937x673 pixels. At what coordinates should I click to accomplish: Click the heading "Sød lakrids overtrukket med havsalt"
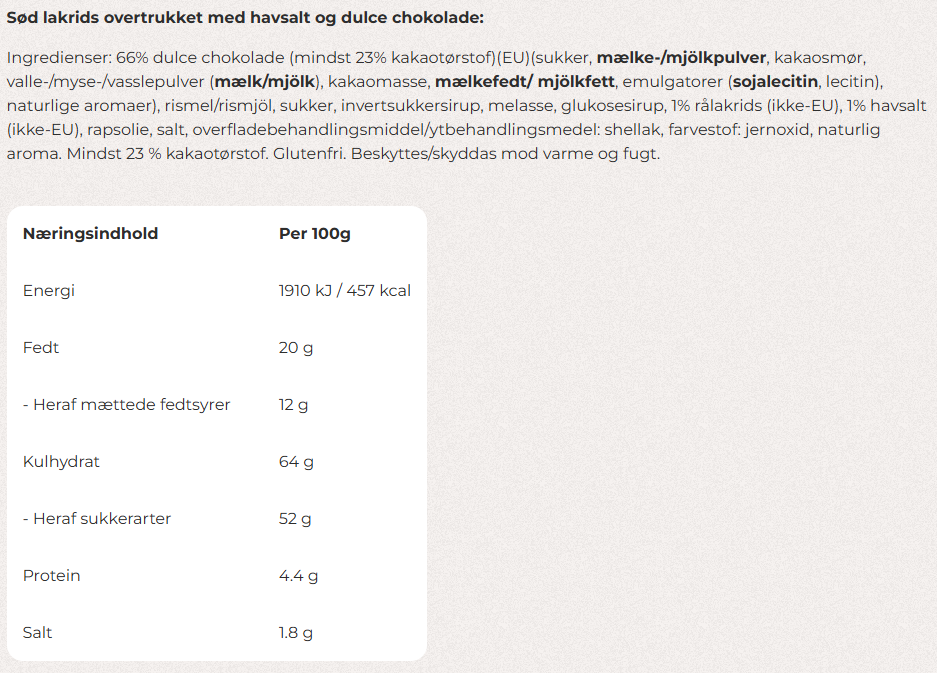click(245, 18)
